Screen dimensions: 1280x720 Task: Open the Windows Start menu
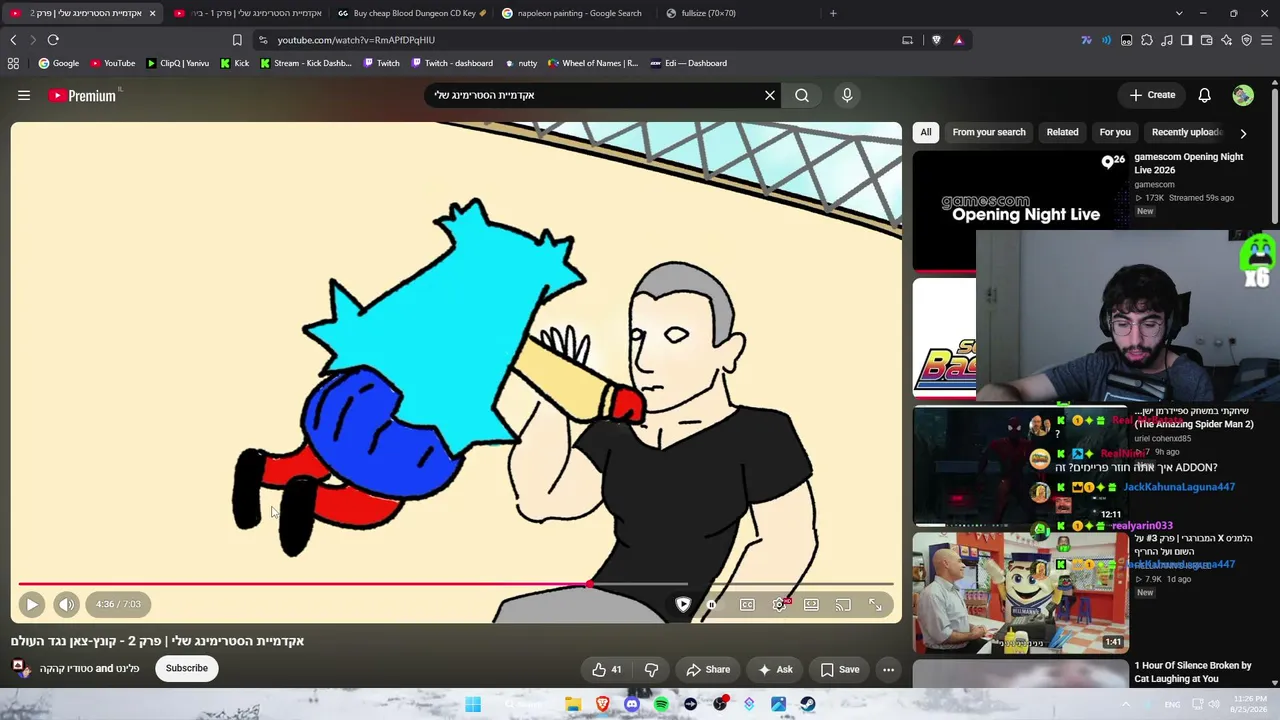tap(473, 704)
